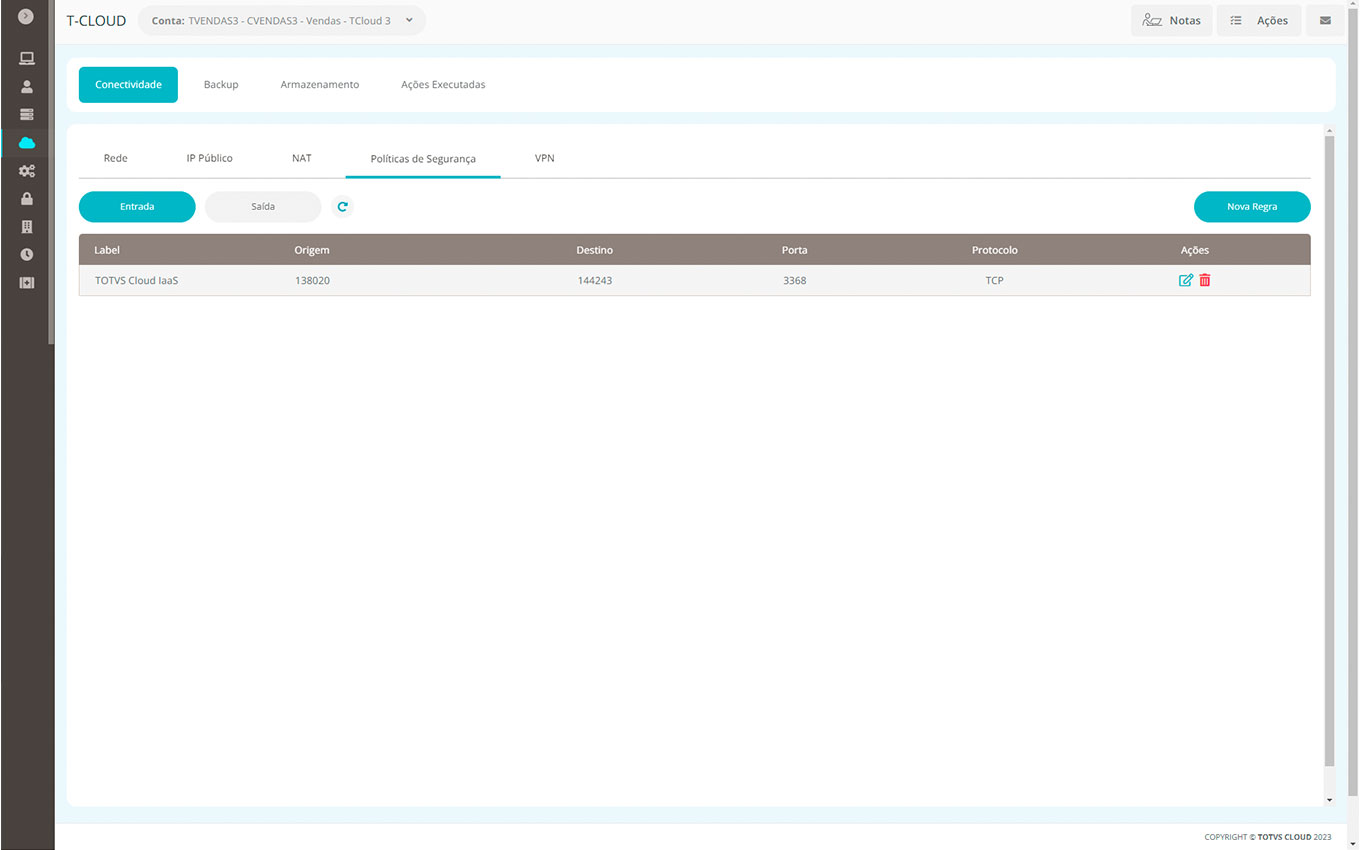The height and width of the screenshot is (850, 1360).
Task: Open the padlock icon in the sidebar
Action: [27, 199]
